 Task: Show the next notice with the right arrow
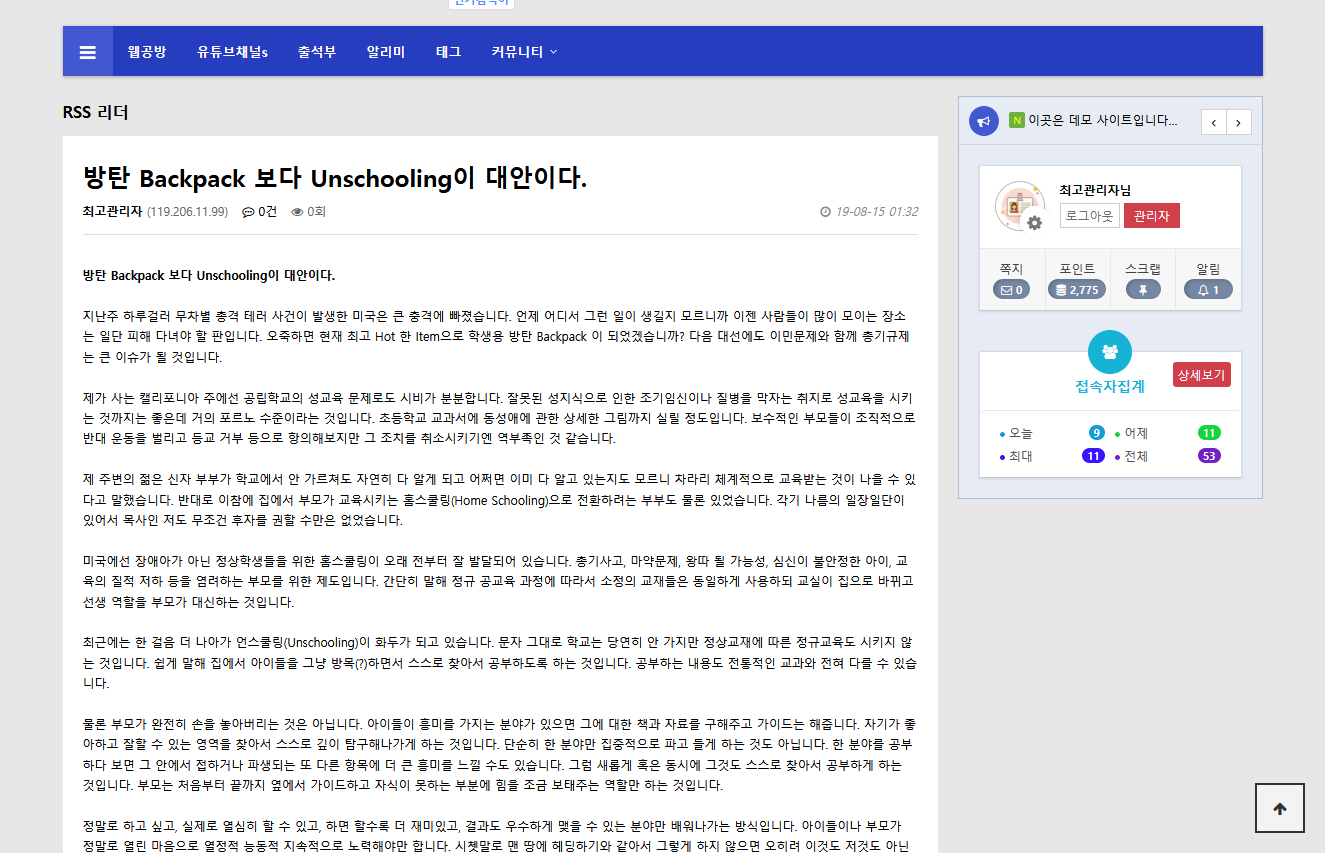1239,121
